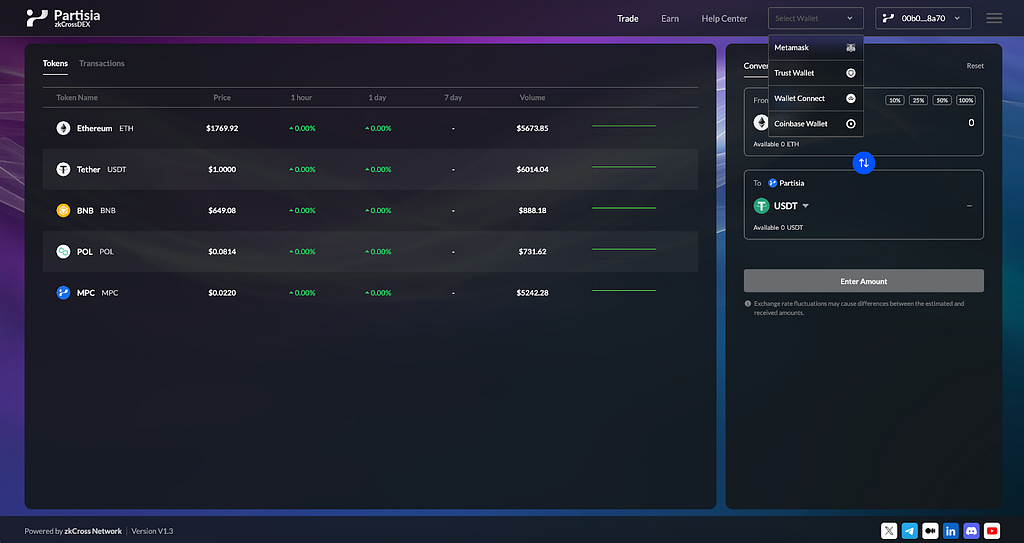
Task: Click the BNB coin icon
Action: click(x=63, y=210)
